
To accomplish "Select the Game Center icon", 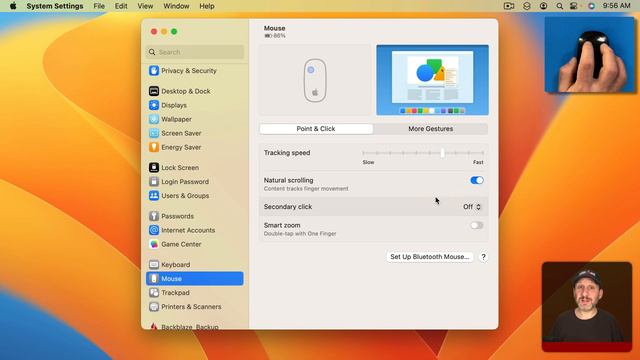I will 154,244.
